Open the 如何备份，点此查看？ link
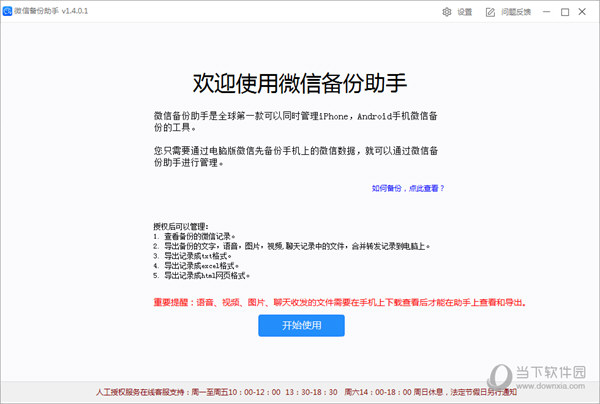 click(x=408, y=188)
